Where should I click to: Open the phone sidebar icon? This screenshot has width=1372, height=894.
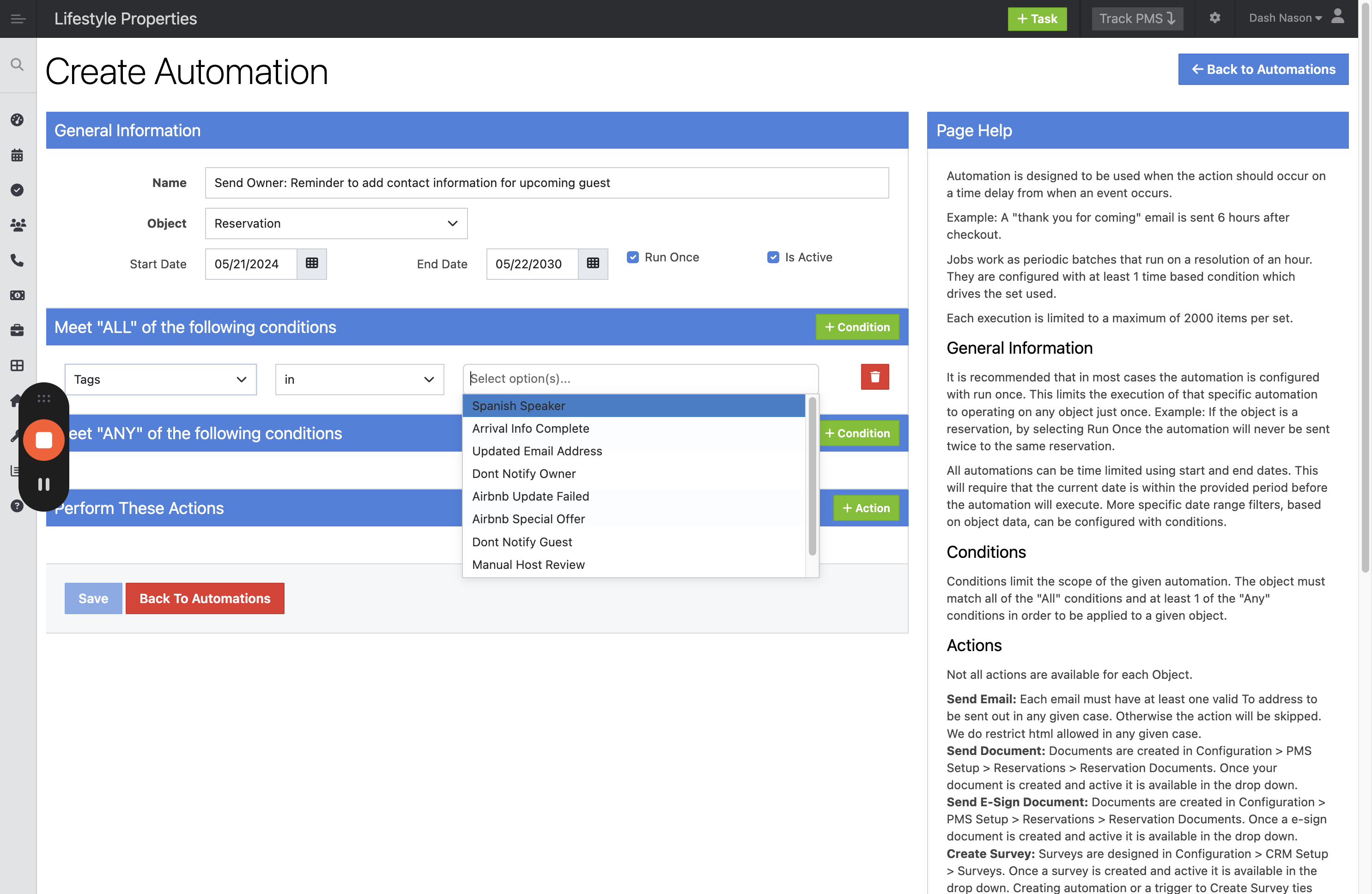[17, 260]
